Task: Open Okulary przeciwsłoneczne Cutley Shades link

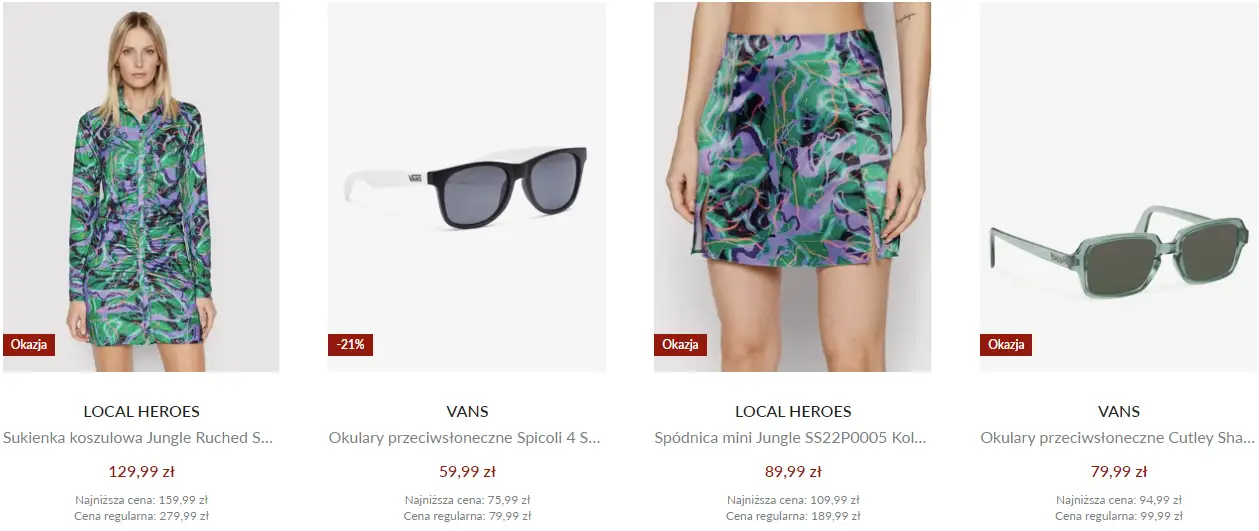Action: pyautogui.click(x=1117, y=438)
